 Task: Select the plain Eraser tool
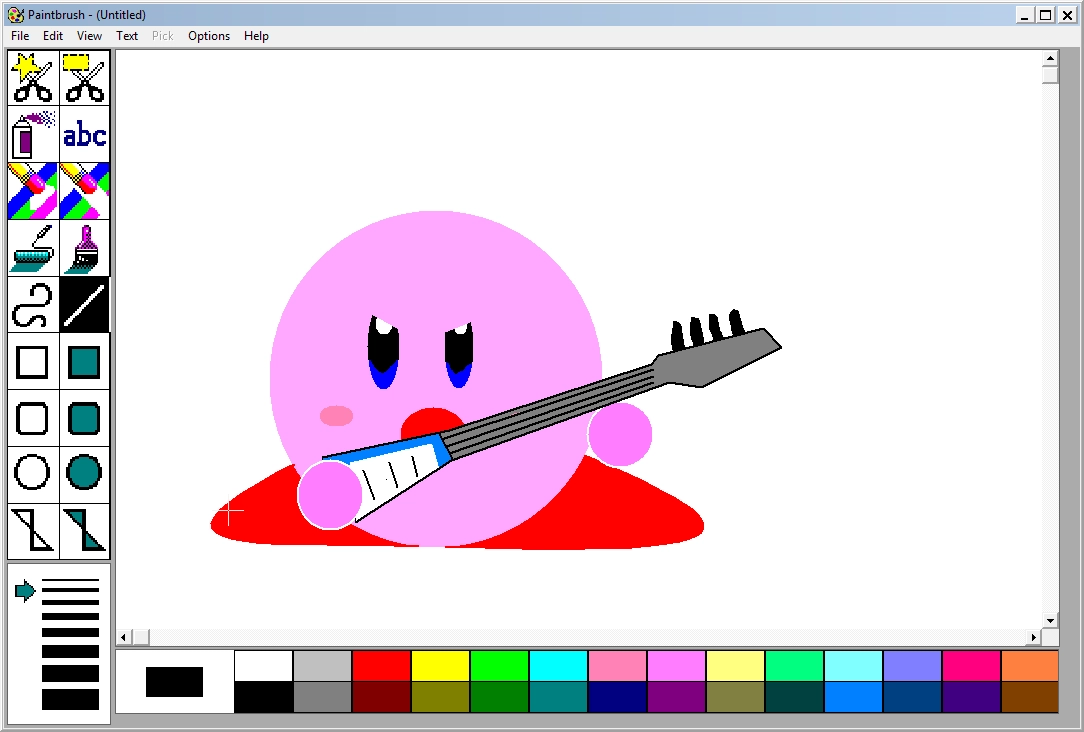[x=84, y=191]
